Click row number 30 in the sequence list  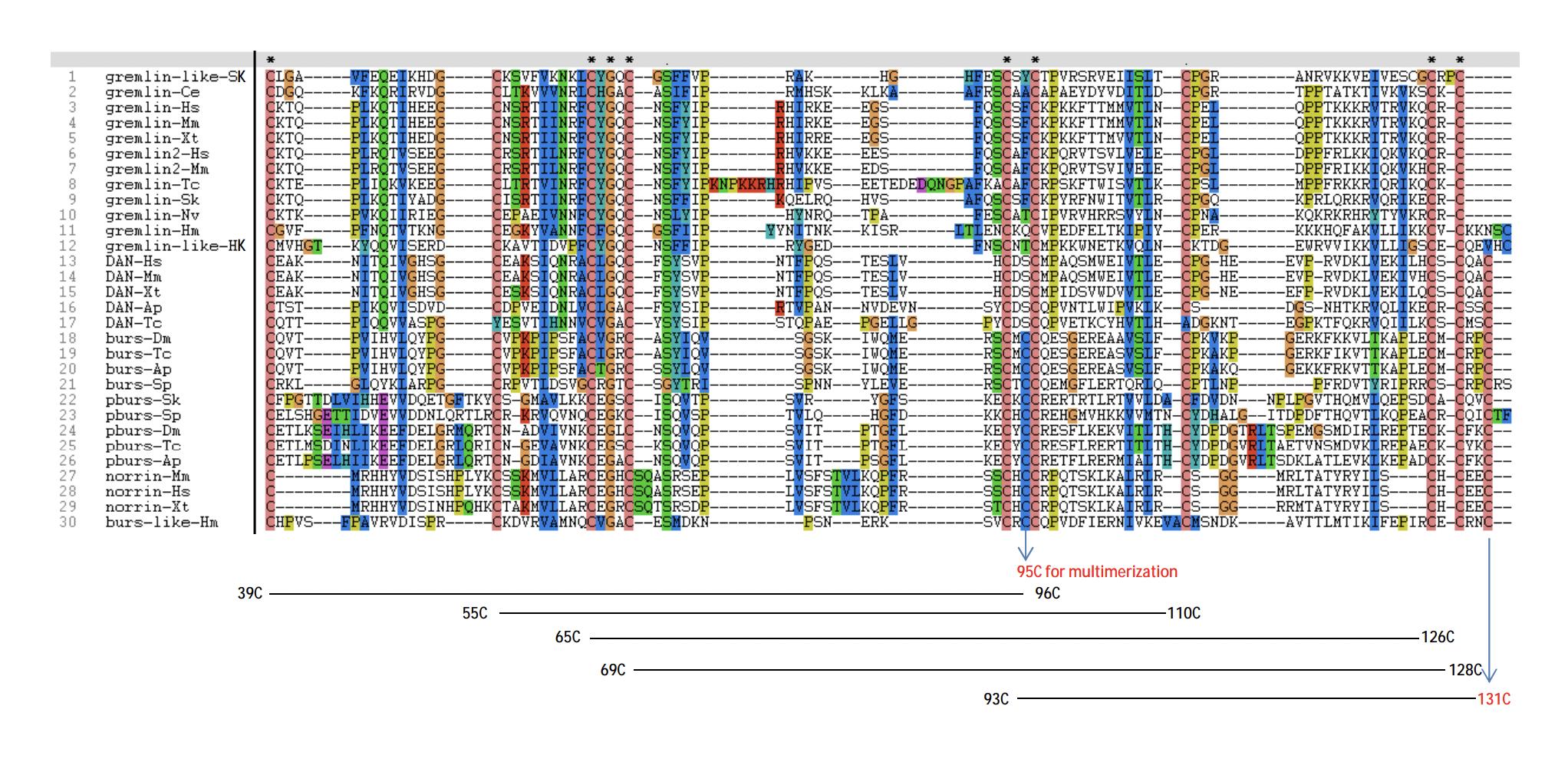68,522
